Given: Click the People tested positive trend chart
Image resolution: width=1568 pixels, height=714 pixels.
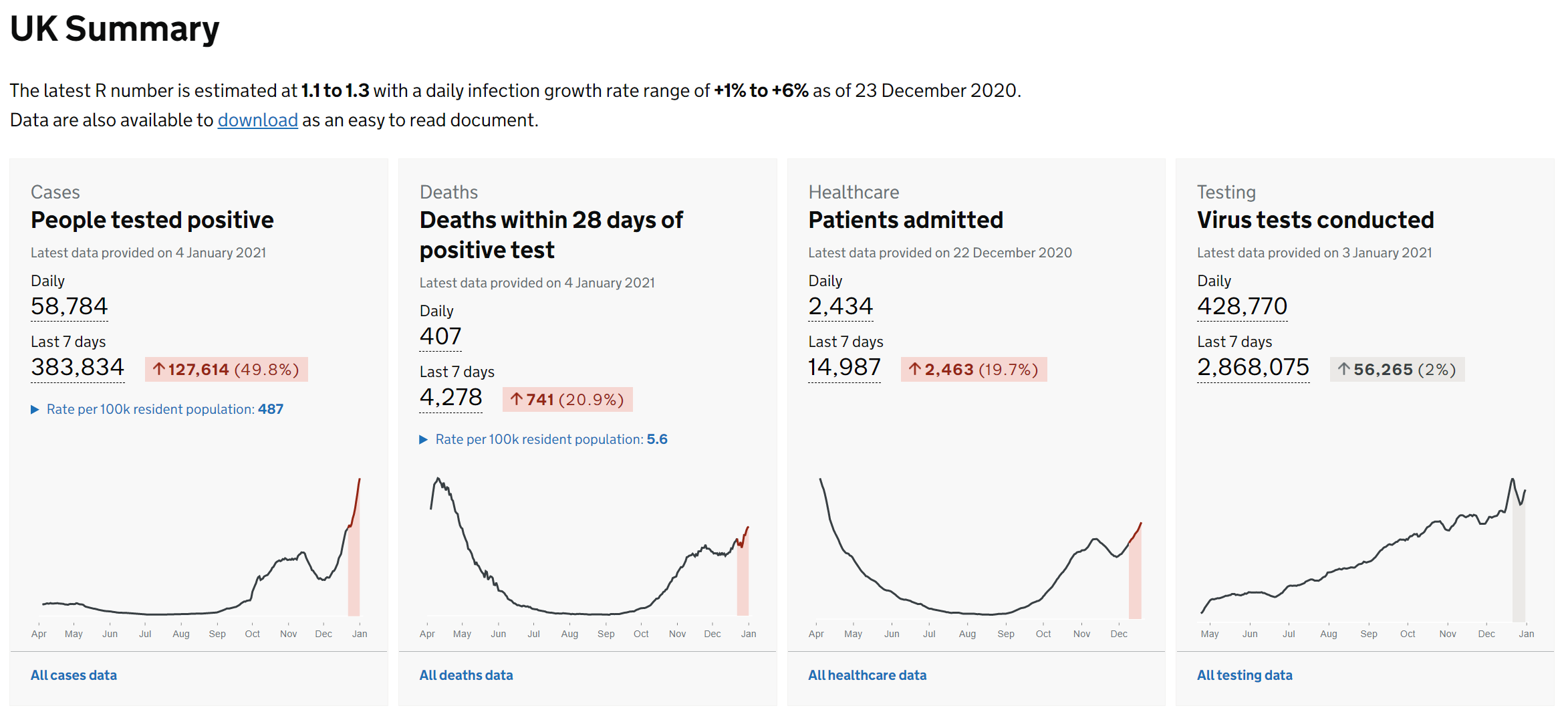Looking at the screenshot, I should pyautogui.click(x=199, y=555).
